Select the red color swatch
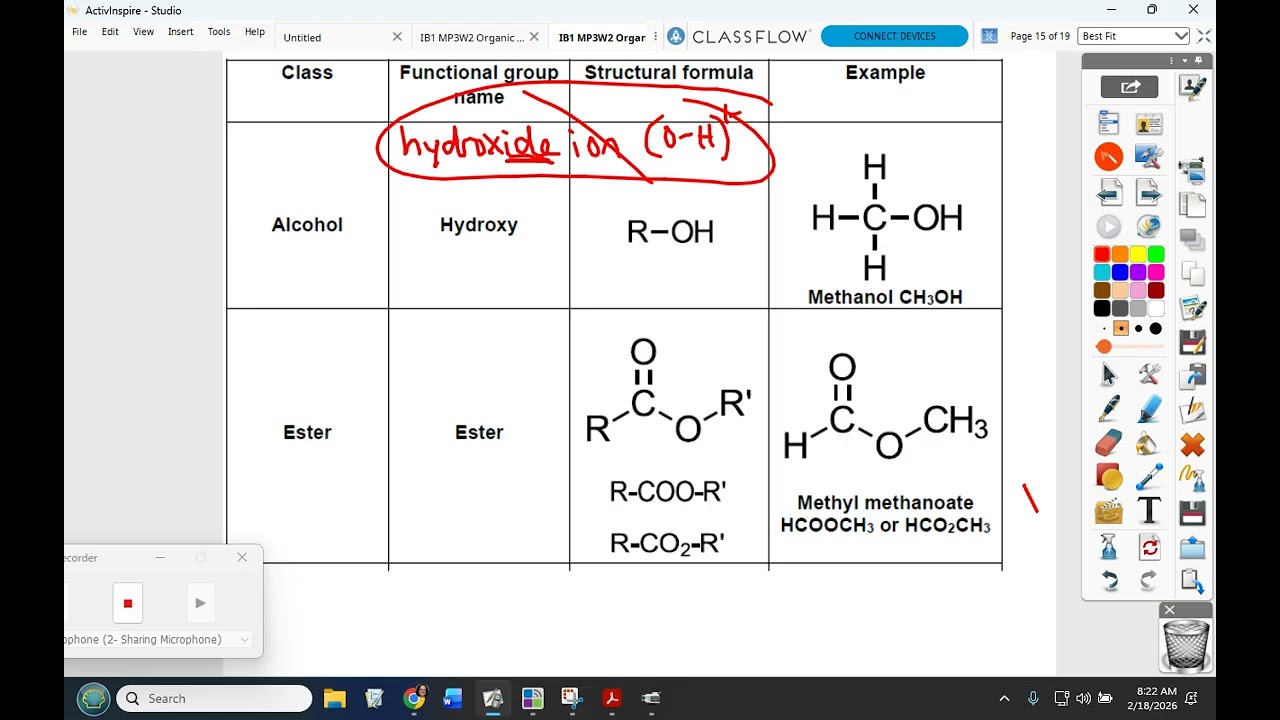Image resolution: width=1280 pixels, height=720 pixels. [x=1102, y=254]
